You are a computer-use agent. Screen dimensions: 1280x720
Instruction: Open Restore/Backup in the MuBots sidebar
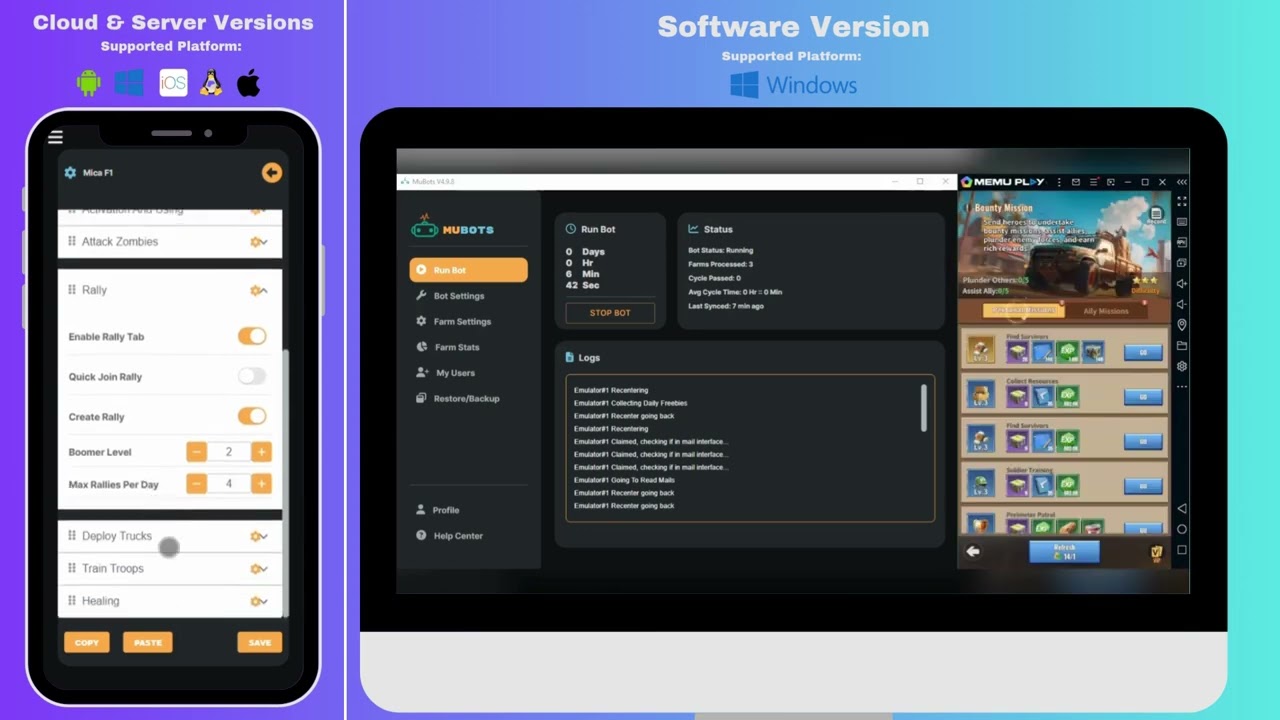pos(458,399)
